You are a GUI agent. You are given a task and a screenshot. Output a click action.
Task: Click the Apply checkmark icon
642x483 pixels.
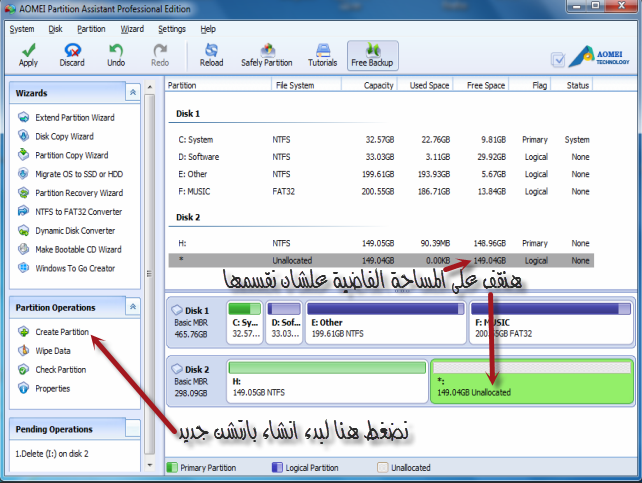click(28, 50)
